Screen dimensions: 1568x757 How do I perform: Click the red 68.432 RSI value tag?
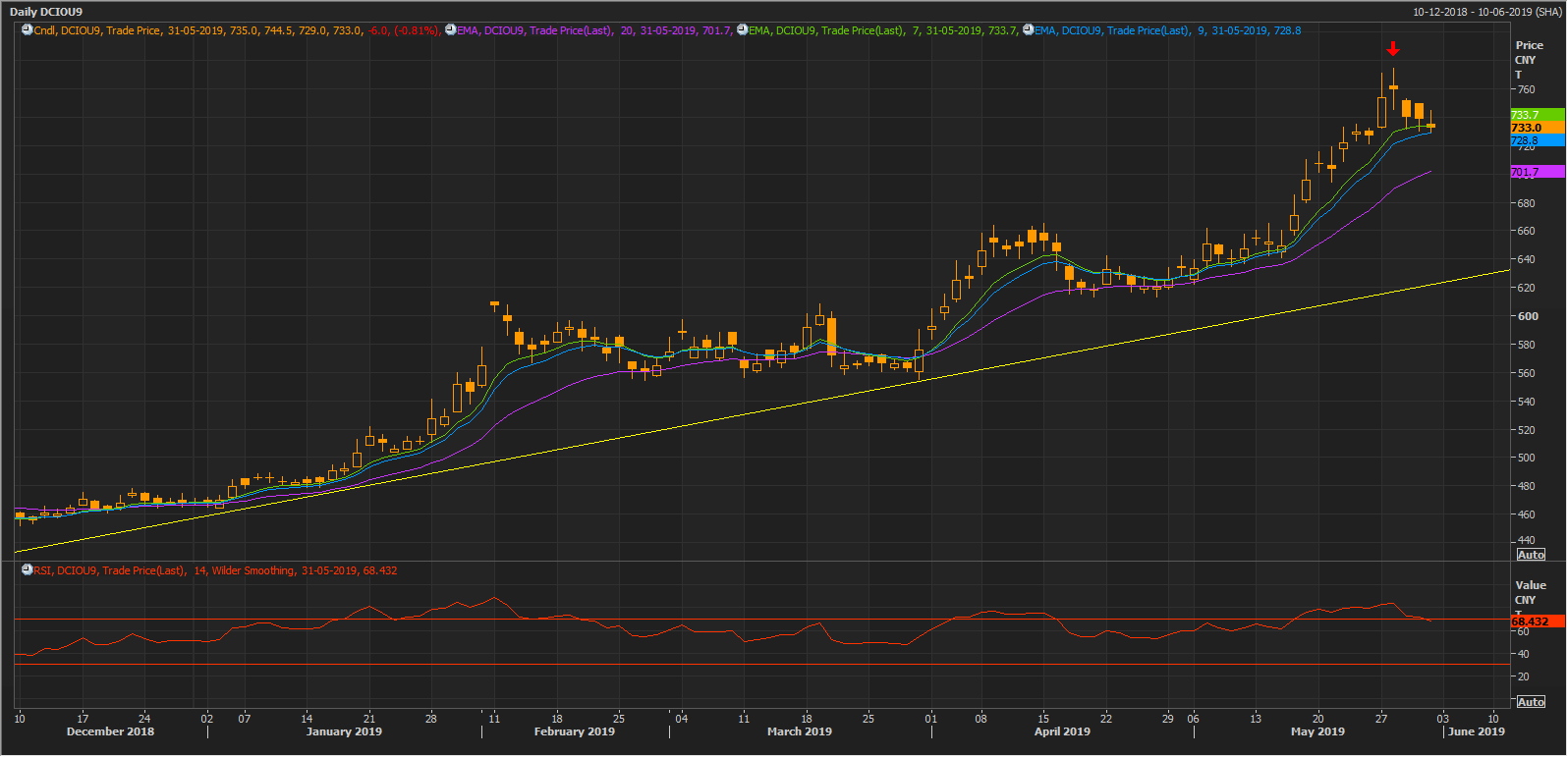coord(1537,622)
